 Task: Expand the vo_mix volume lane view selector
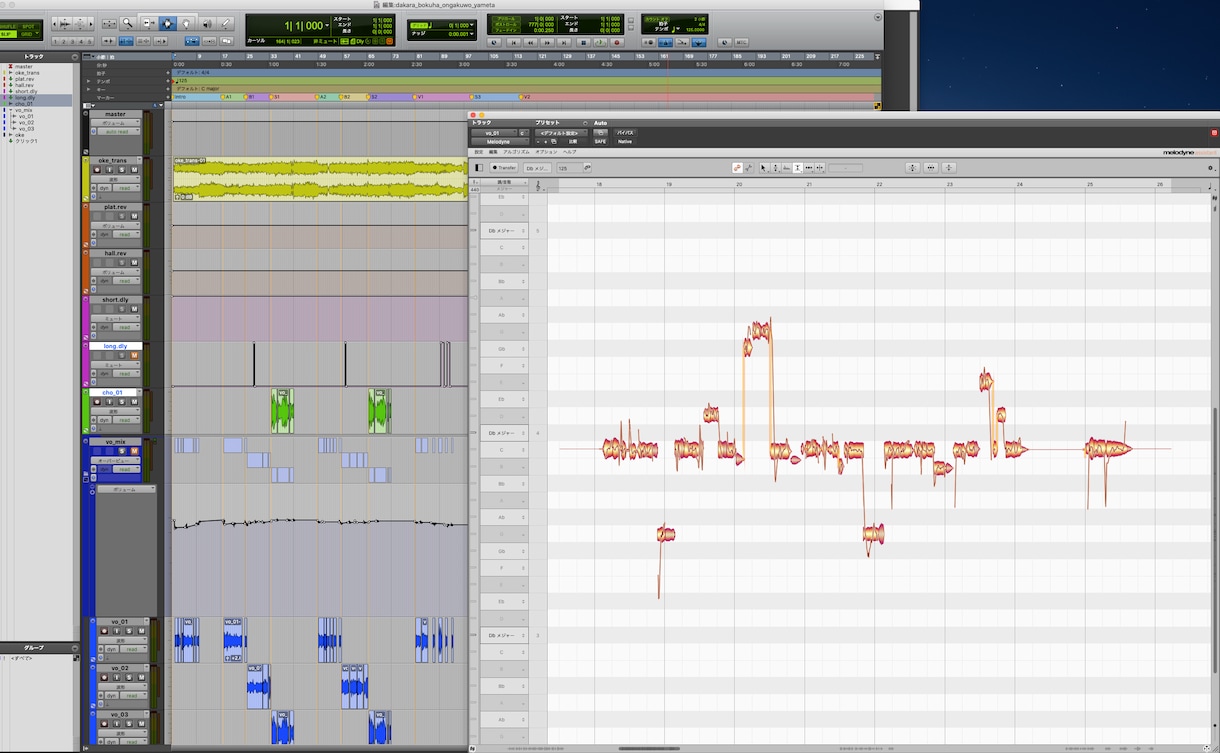(126, 489)
